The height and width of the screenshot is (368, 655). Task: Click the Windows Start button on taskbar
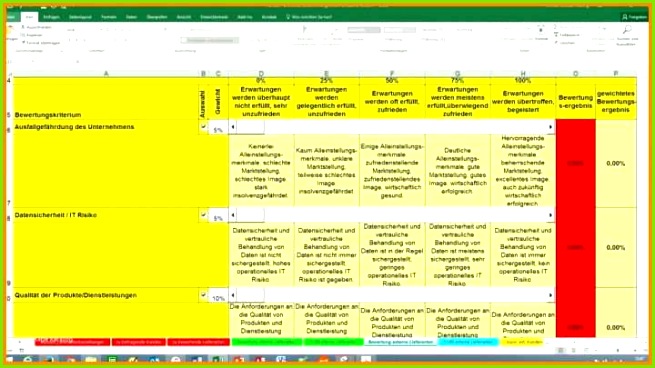click(x=10, y=359)
